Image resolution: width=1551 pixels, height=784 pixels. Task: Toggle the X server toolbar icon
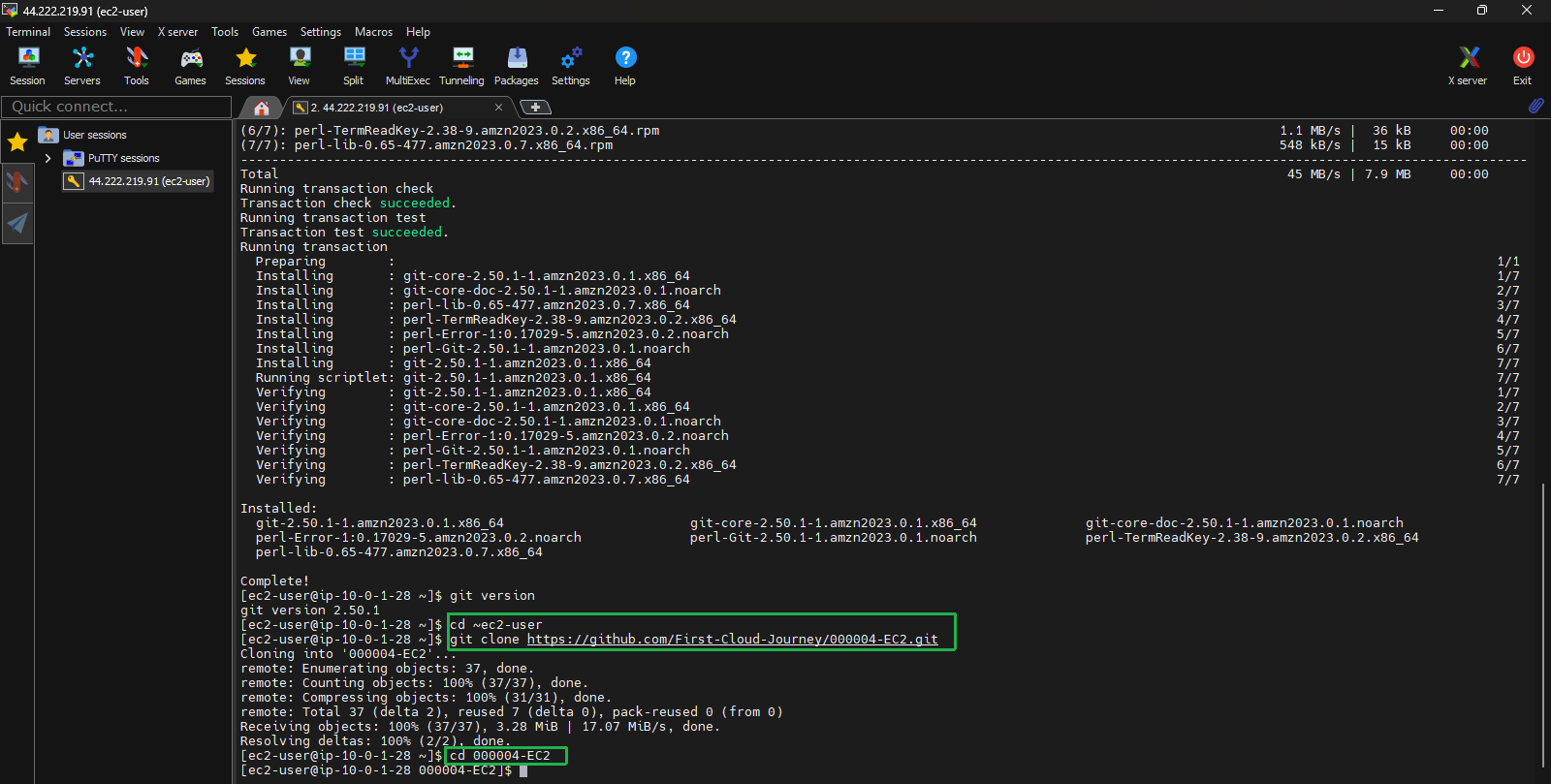click(x=1468, y=66)
